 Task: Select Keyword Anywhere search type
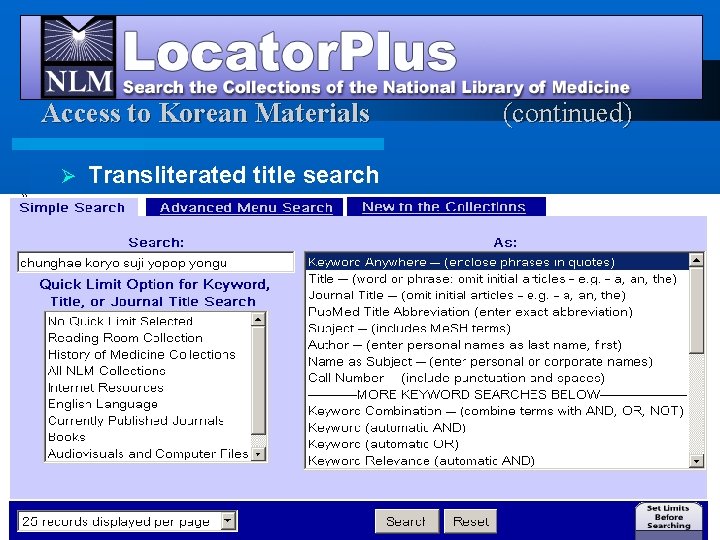497,262
